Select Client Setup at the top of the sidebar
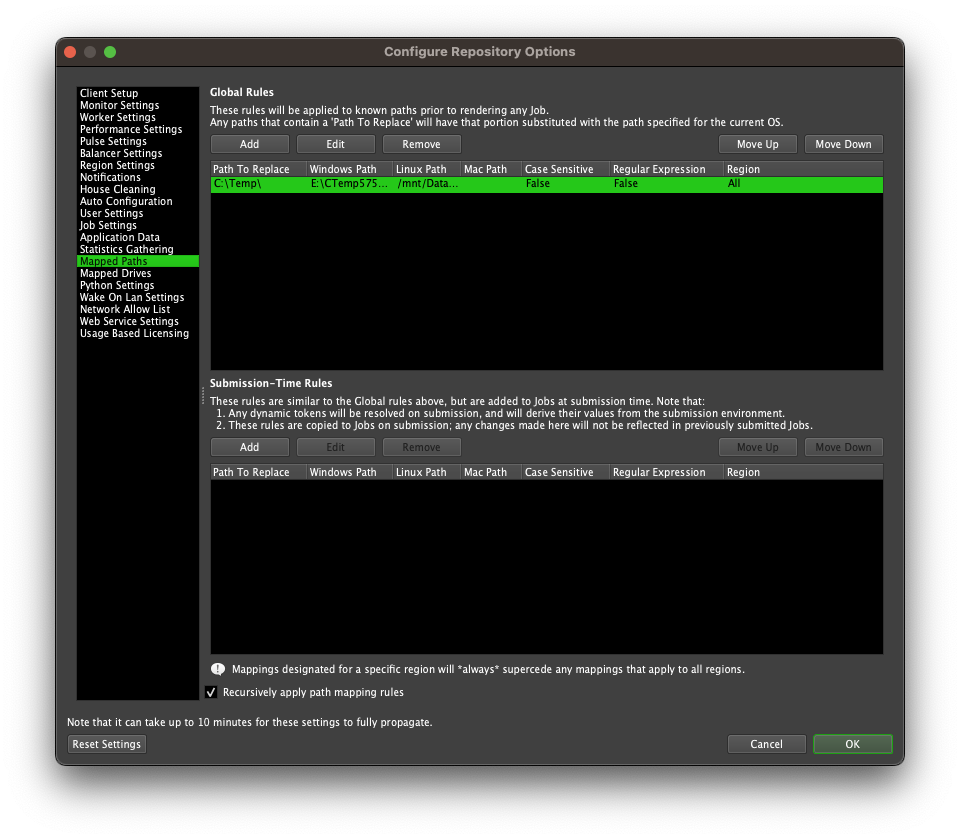The height and width of the screenshot is (839, 960). (x=108, y=93)
